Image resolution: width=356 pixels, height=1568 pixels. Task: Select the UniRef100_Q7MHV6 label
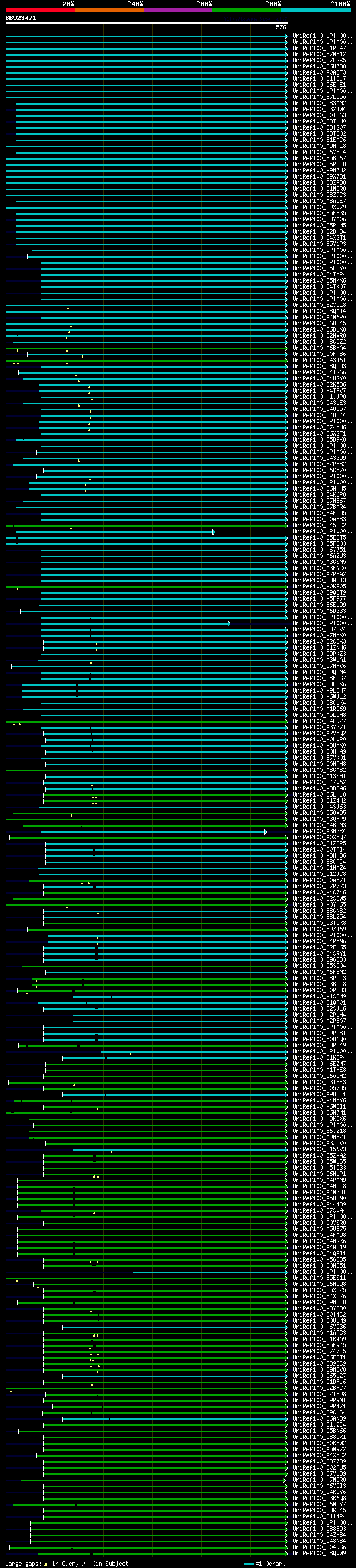(319, 666)
